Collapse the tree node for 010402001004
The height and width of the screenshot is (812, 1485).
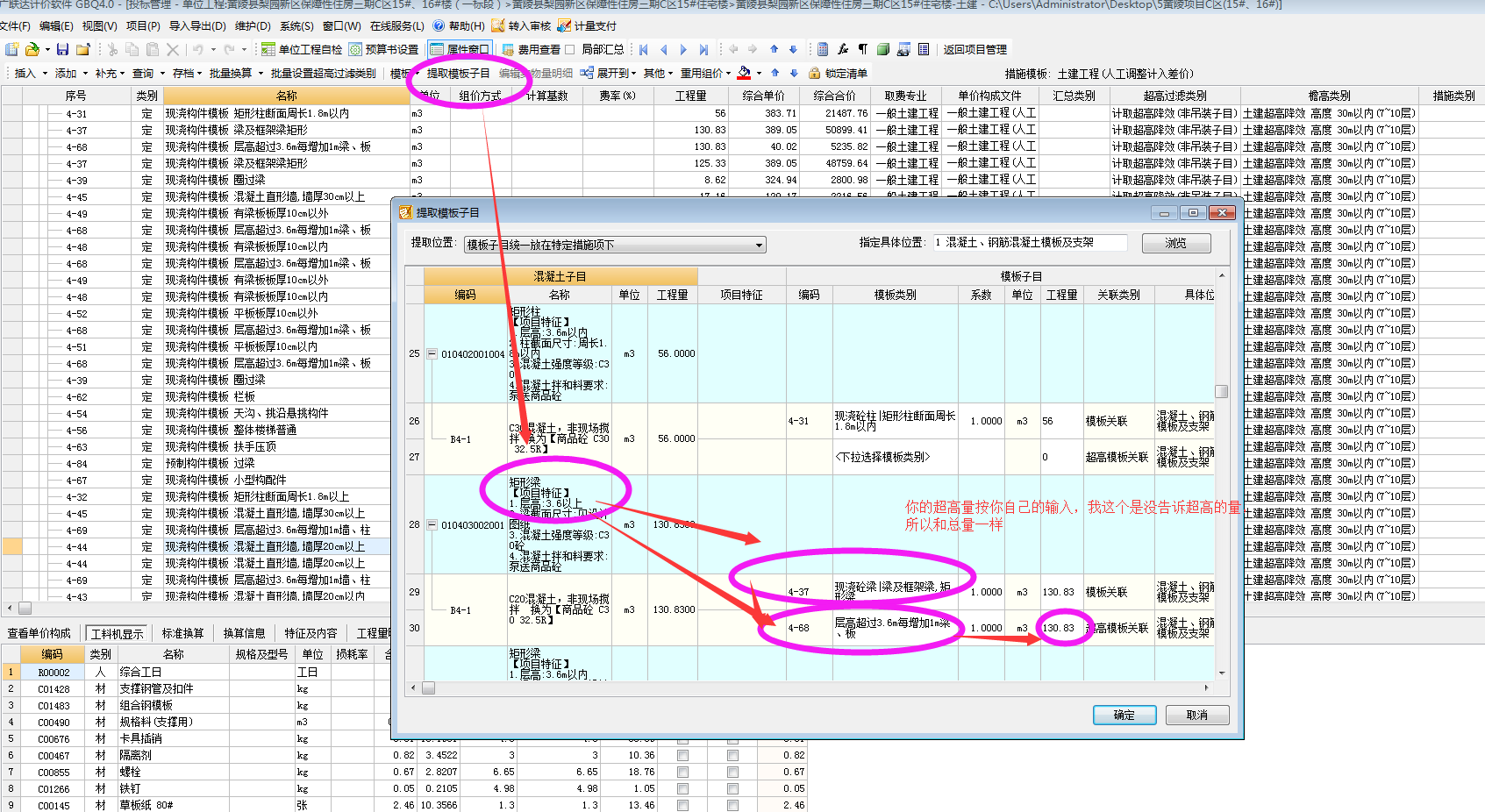[432, 354]
